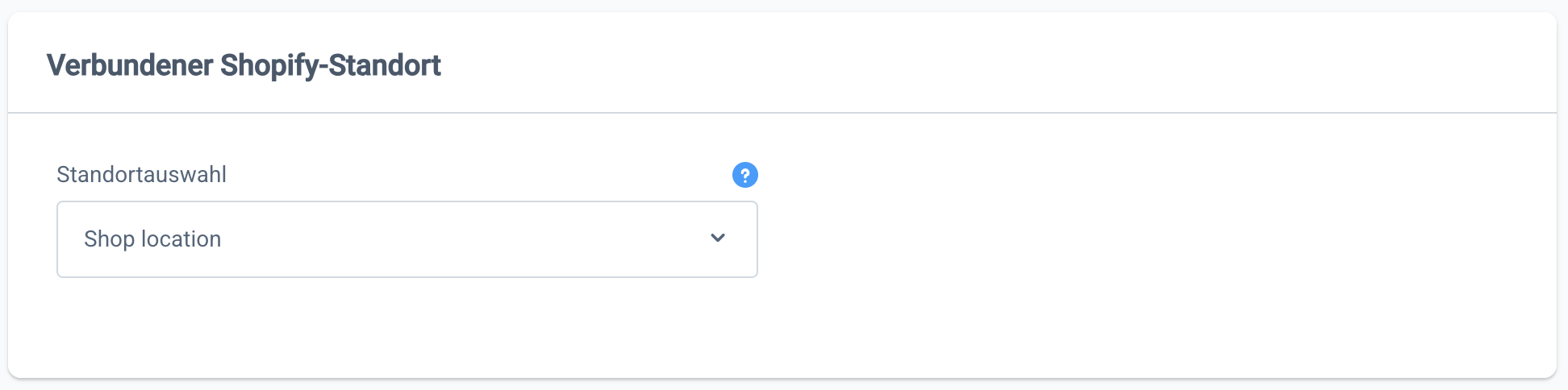Hit the small down-caret icon

(718, 239)
